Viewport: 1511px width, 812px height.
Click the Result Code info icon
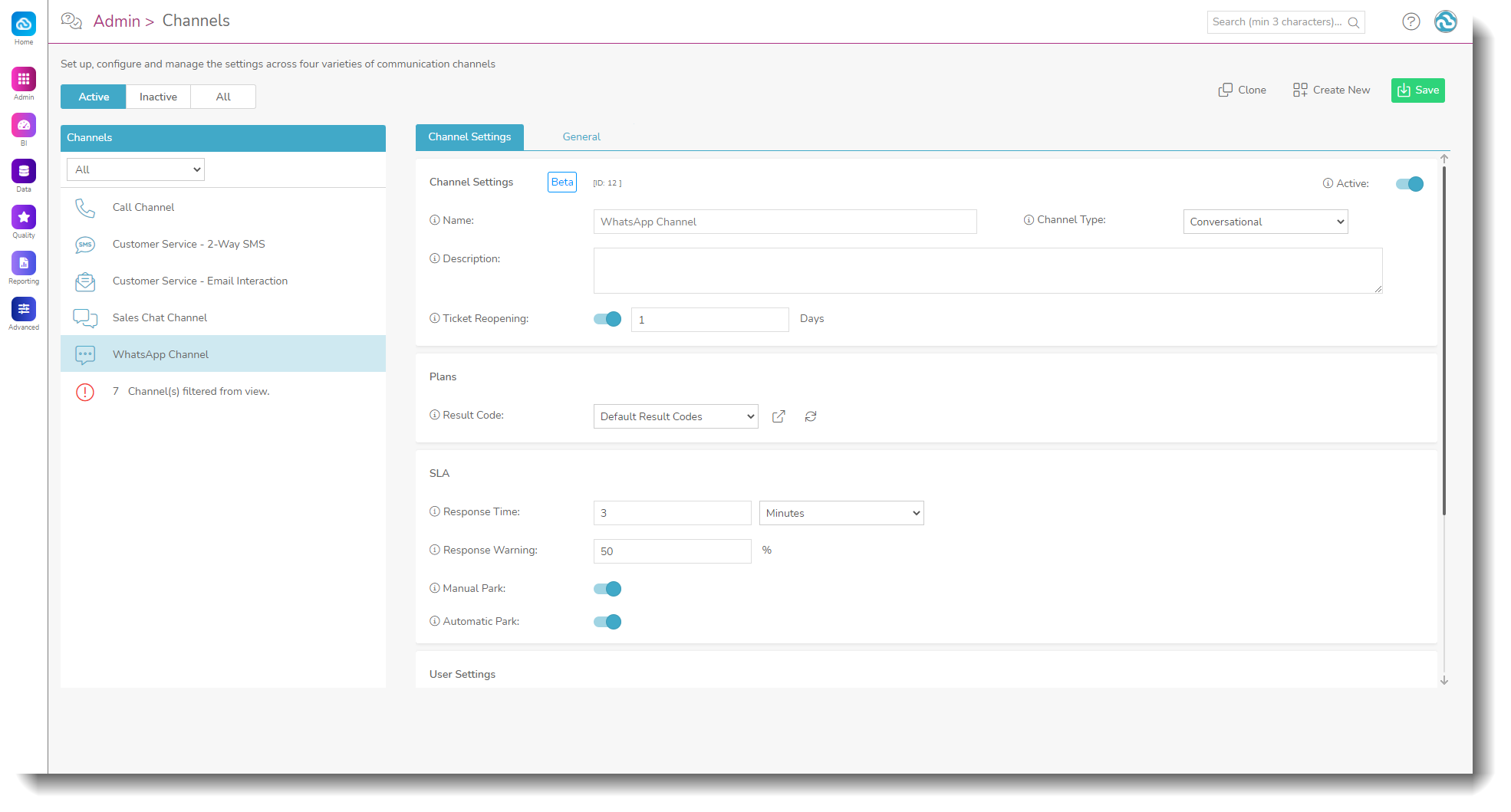point(435,415)
